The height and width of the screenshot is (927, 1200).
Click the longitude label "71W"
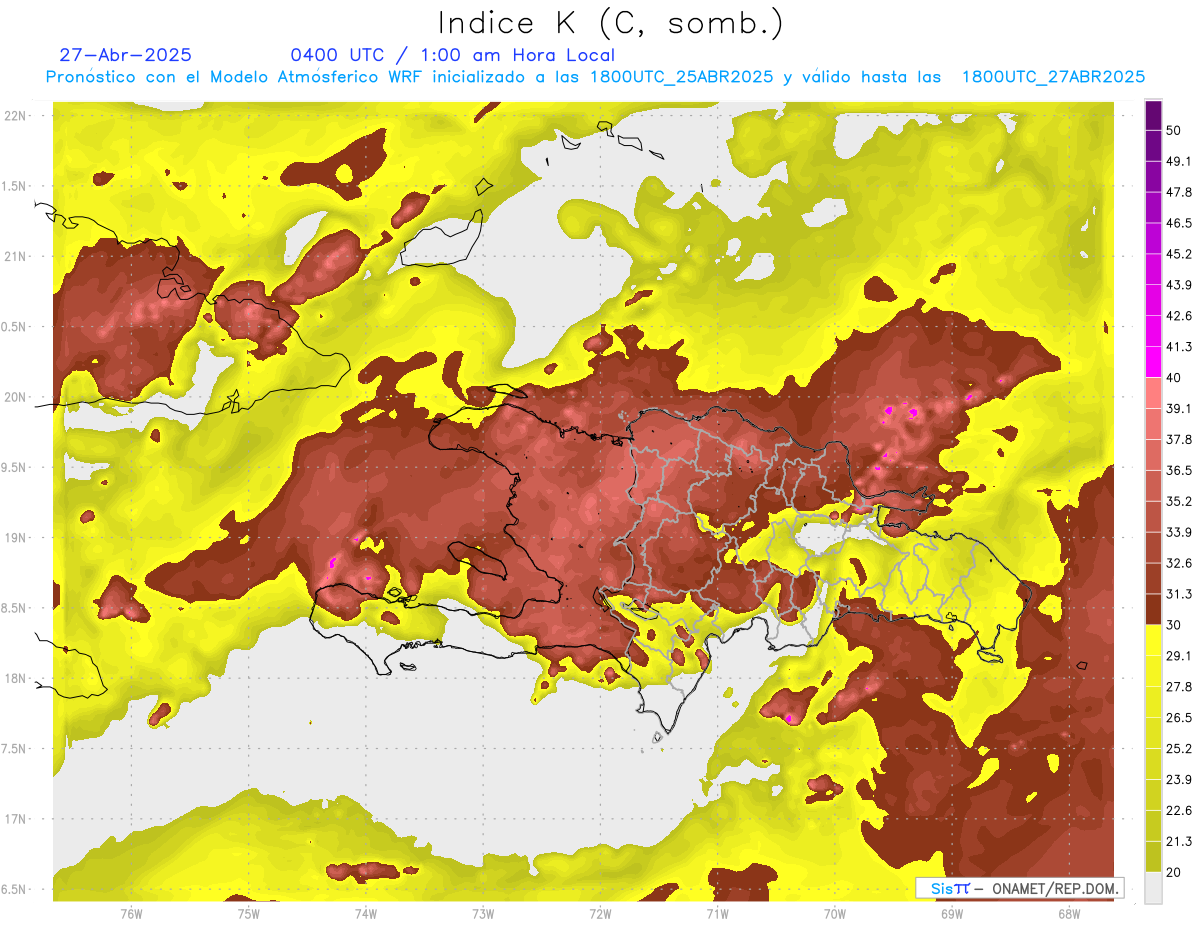click(717, 914)
